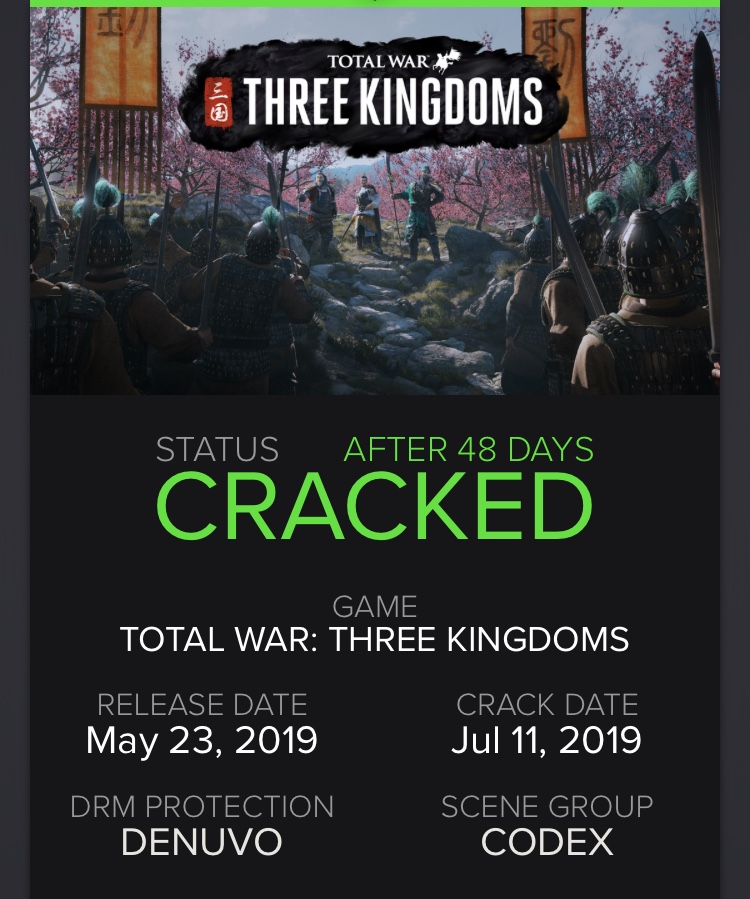Select the AFTER 48 DAYS label
The image size is (750, 899).
[x=468, y=450]
